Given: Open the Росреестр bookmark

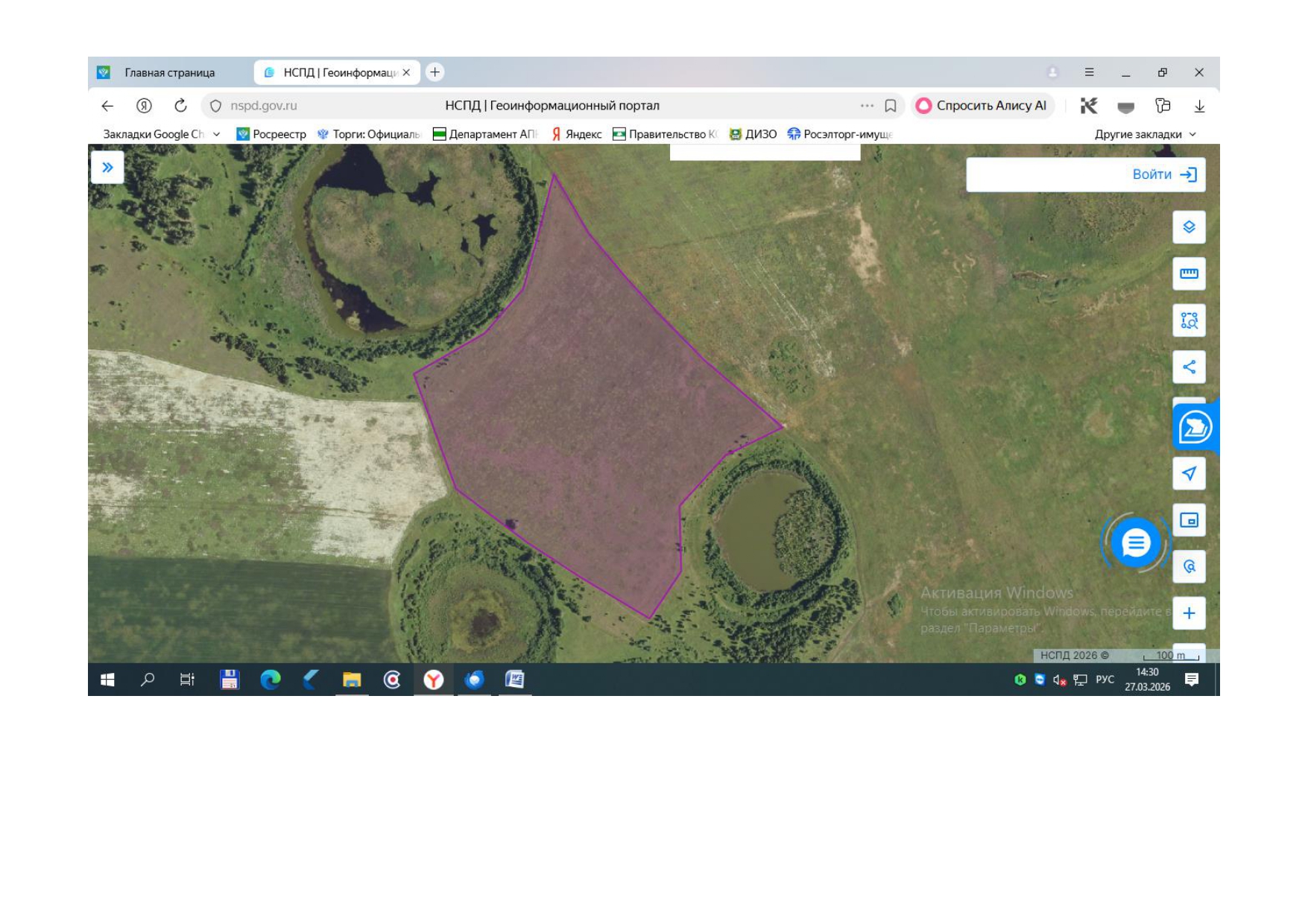Looking at the screenshot, I should pyautogui.click(x=271, y=134).
